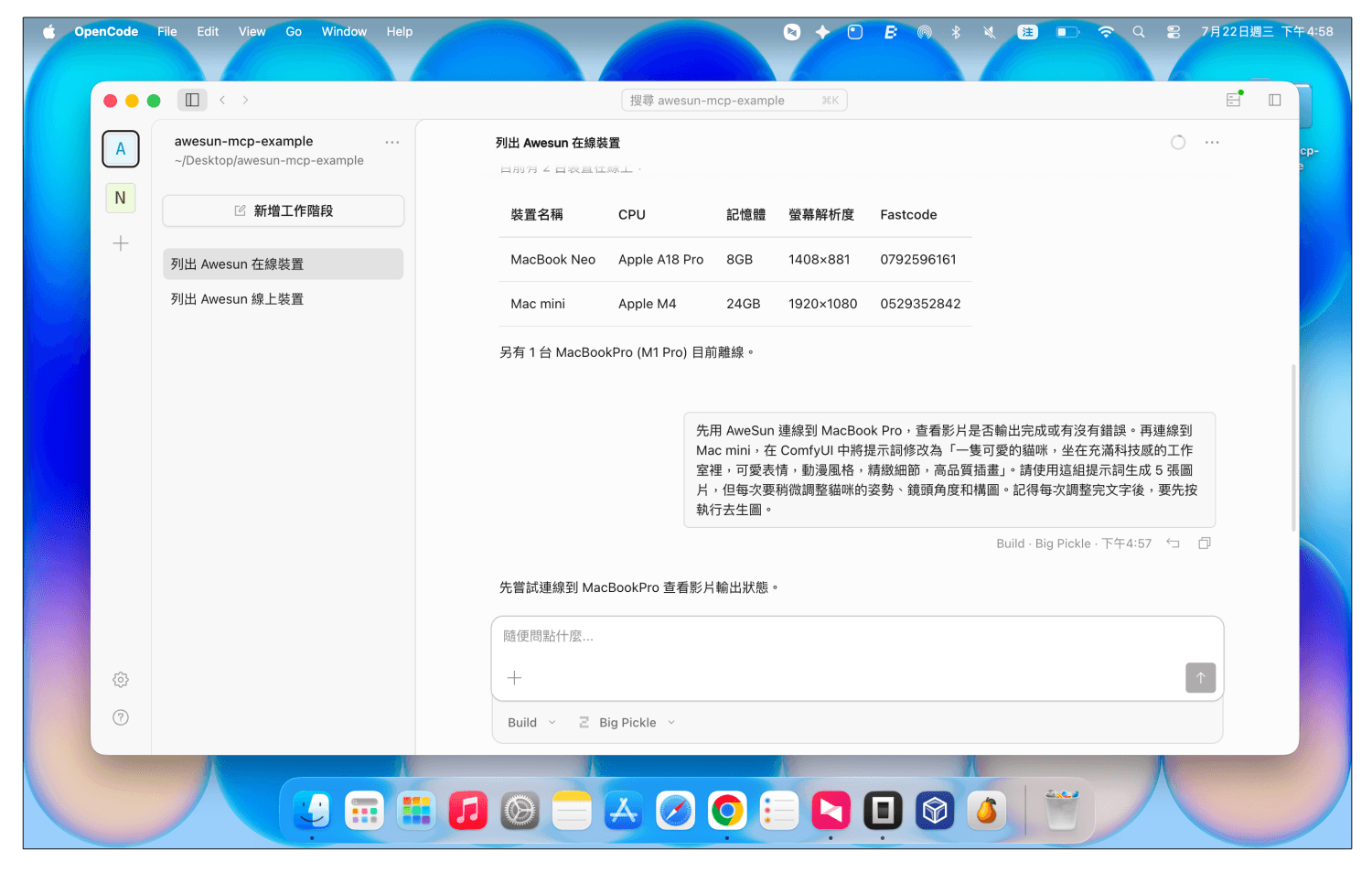Viewport: 1372px width, 872px height.
Task: Open the View menu
Action: coord(252,32)
